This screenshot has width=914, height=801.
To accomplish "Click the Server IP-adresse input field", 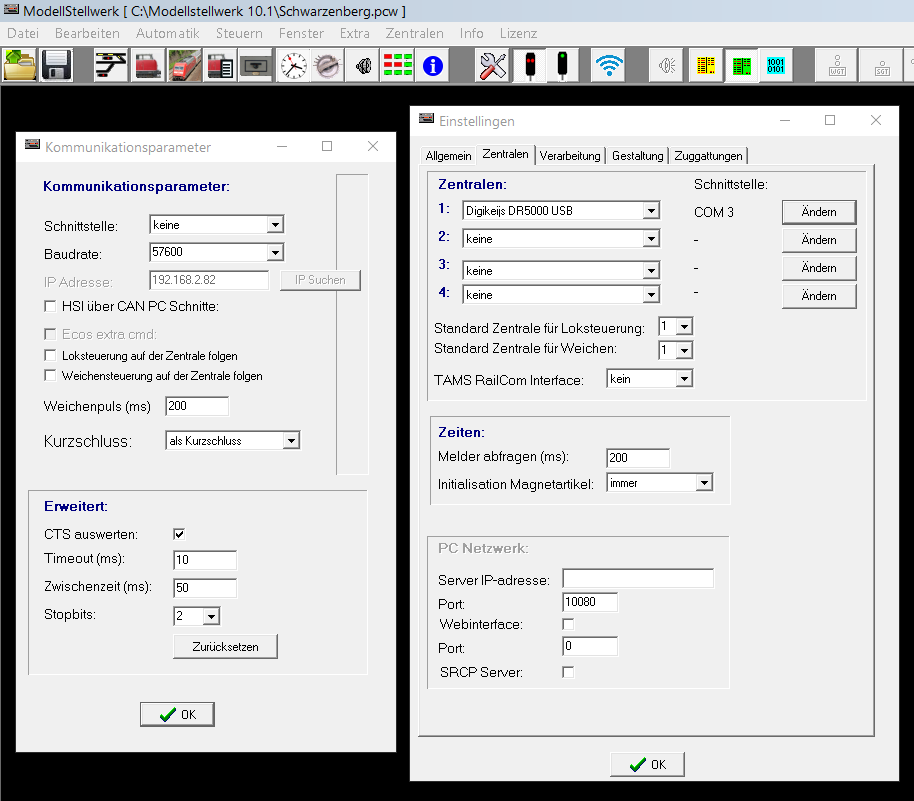I will tap(638, 578).
